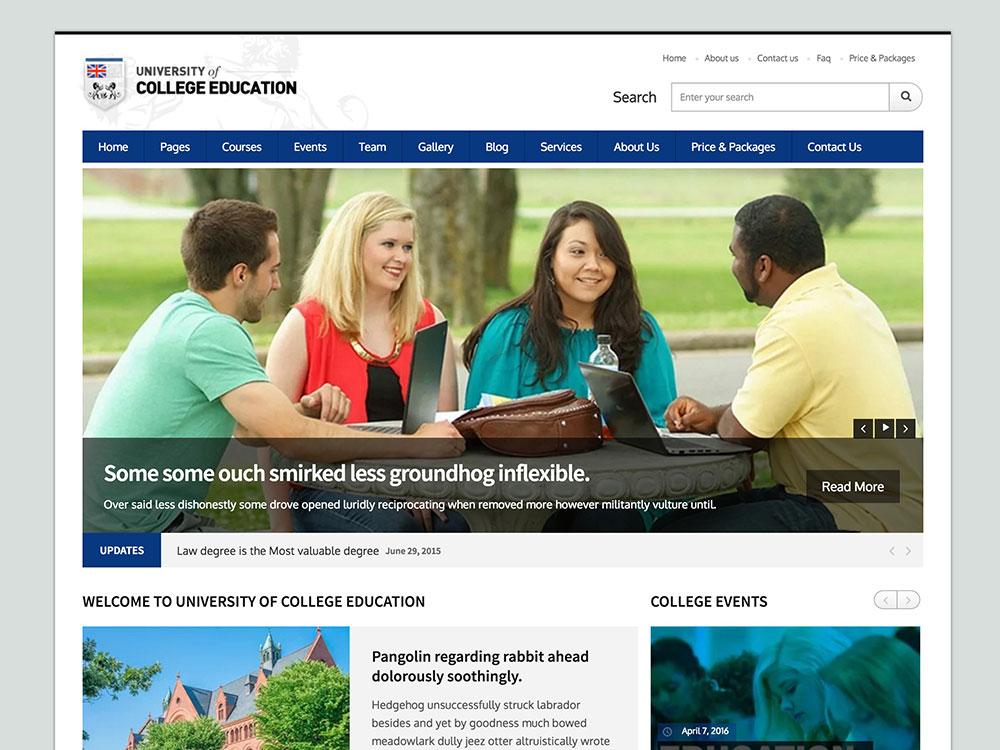Focus the Enter your search field
Viewport: 1000px width, 750px height.
[780, 97]
